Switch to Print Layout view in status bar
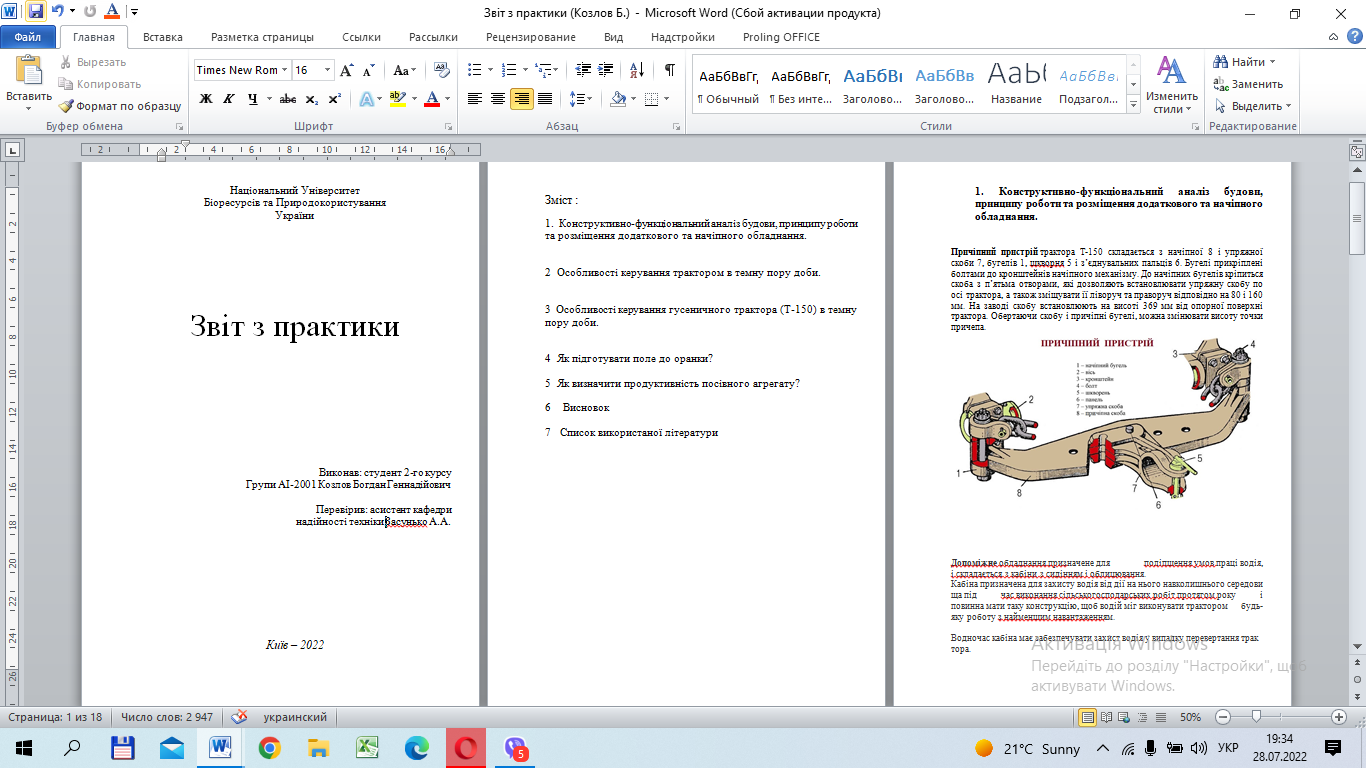This screenshot has height=768, width=1366. (x=1088, y=717)
